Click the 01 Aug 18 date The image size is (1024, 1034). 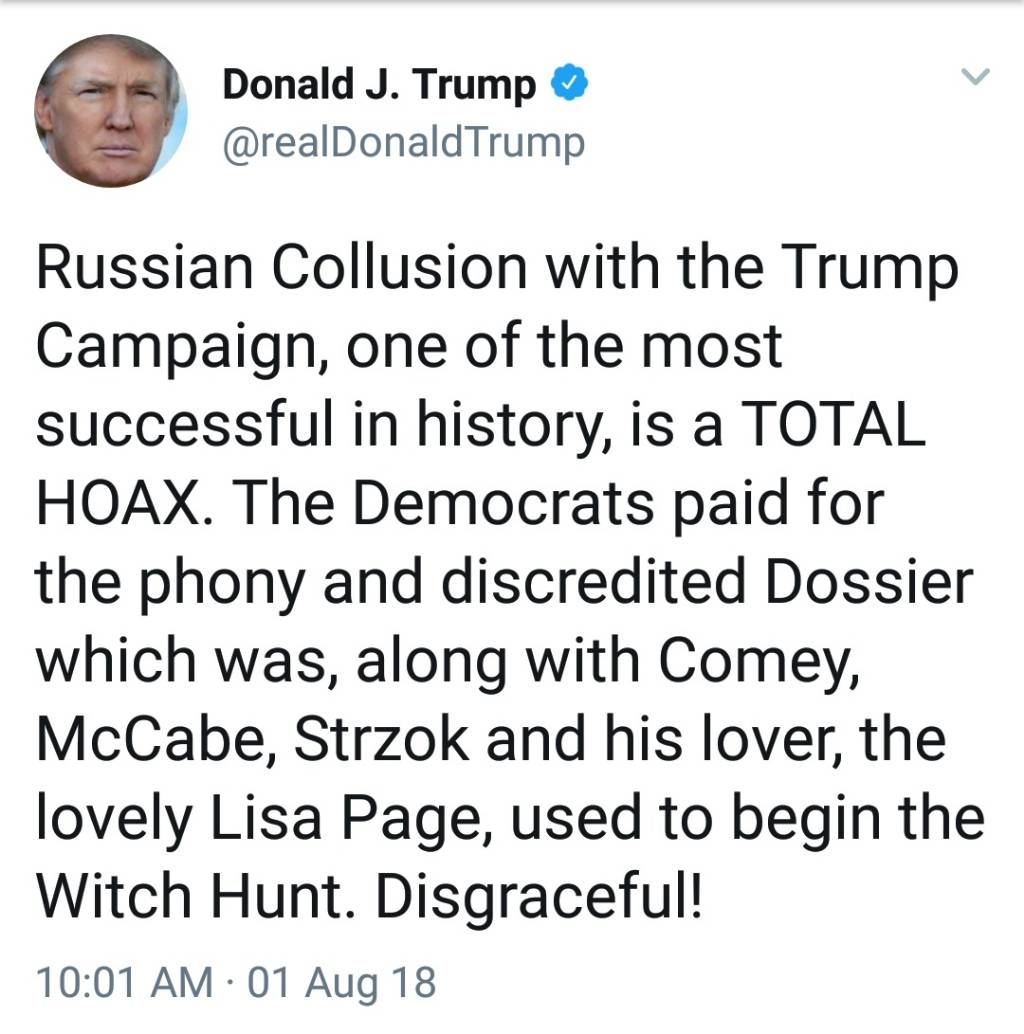[342, 982]
